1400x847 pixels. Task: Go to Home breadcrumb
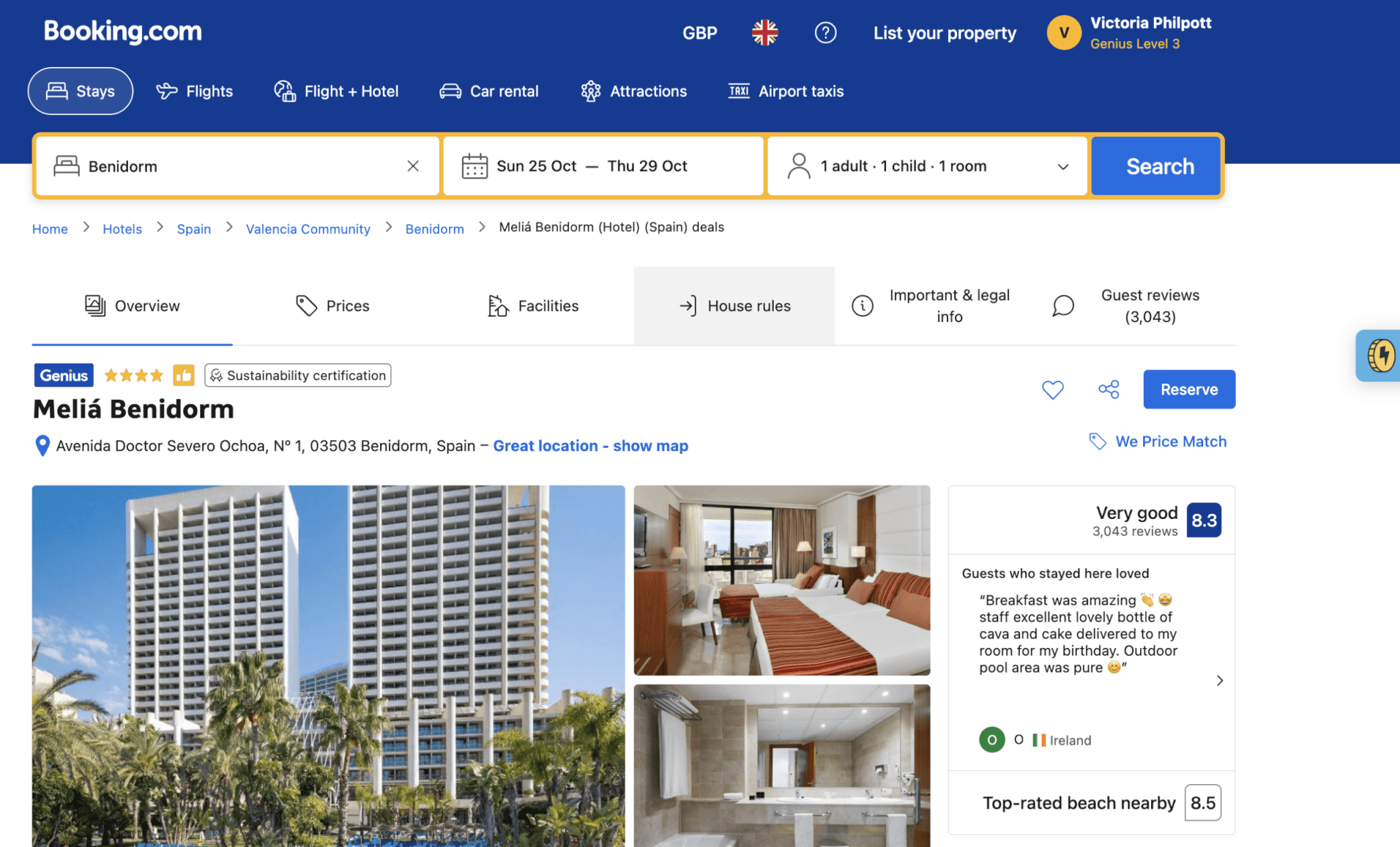coord(50,229)
